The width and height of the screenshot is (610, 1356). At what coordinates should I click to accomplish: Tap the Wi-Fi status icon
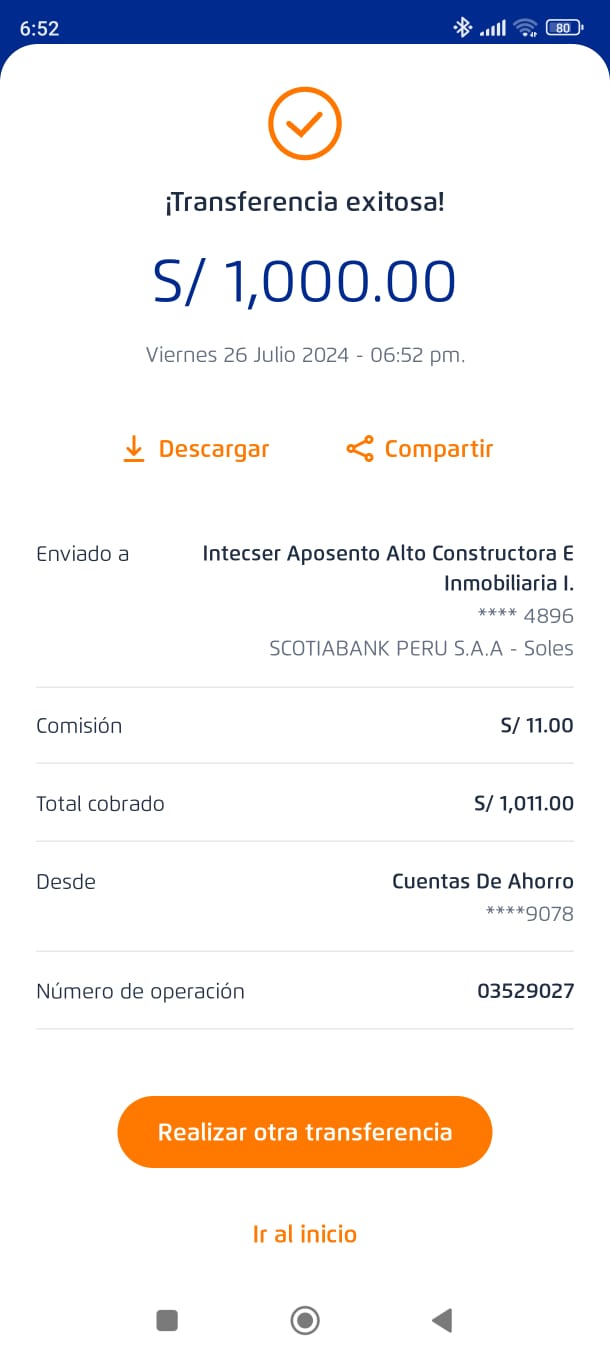[526, 28]
